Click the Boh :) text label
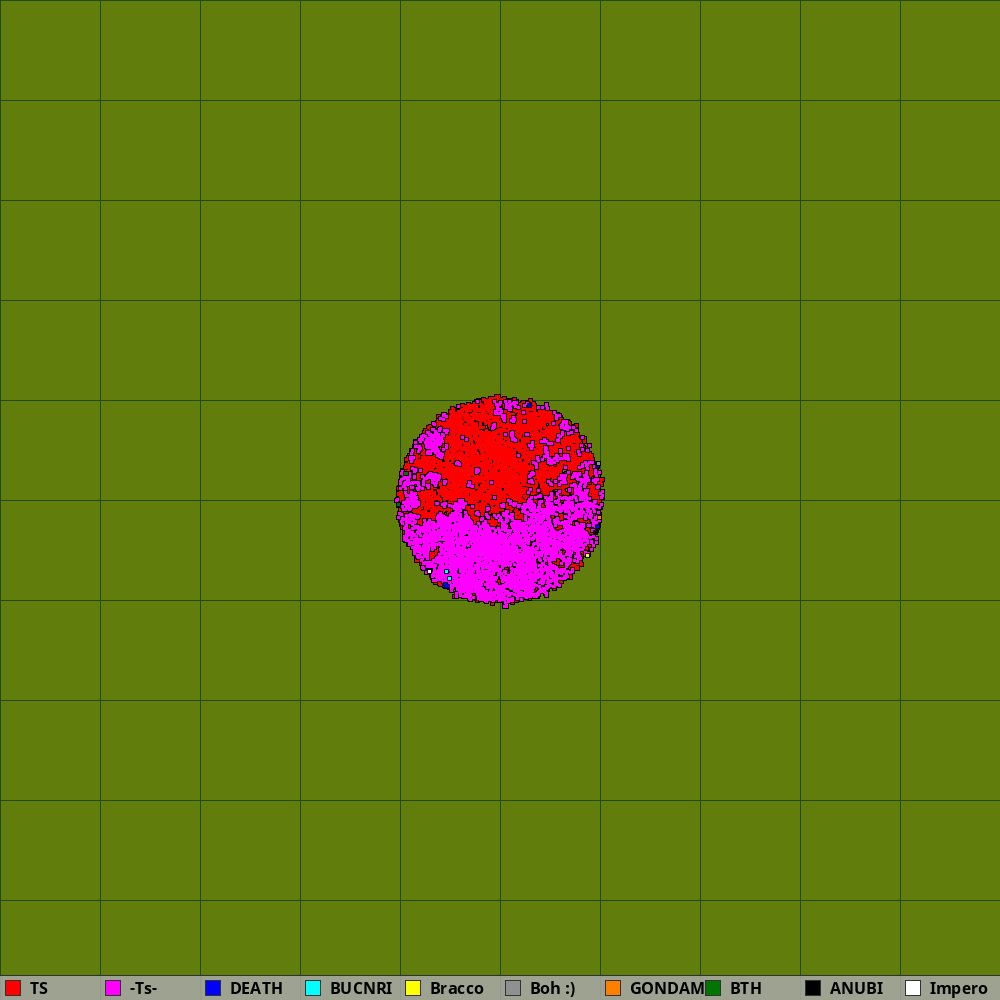Viewport: 1000px width, 1000px height. [x=553, y=988]
